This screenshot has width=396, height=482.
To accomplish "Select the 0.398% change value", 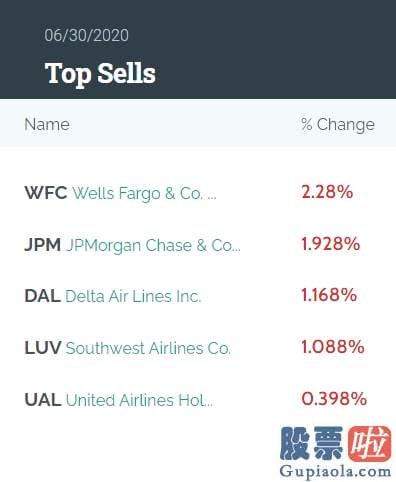I will 334,399.
